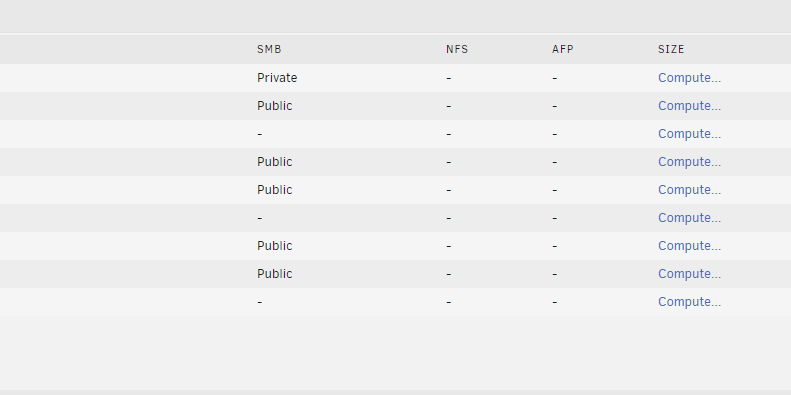
Task: Click NFS dash in the Private row
Action: point(448,79)
